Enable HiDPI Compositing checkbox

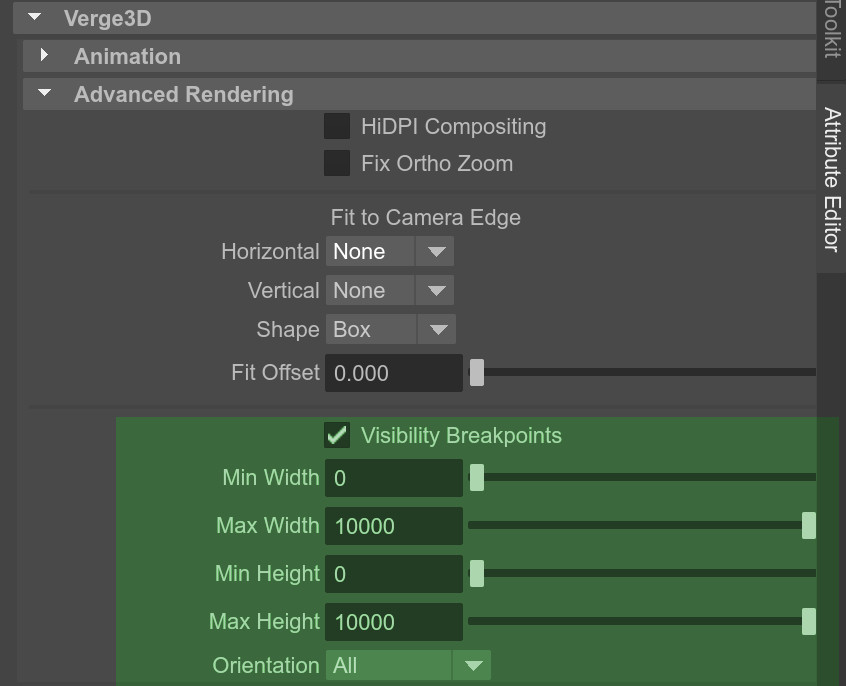point(337,126)
